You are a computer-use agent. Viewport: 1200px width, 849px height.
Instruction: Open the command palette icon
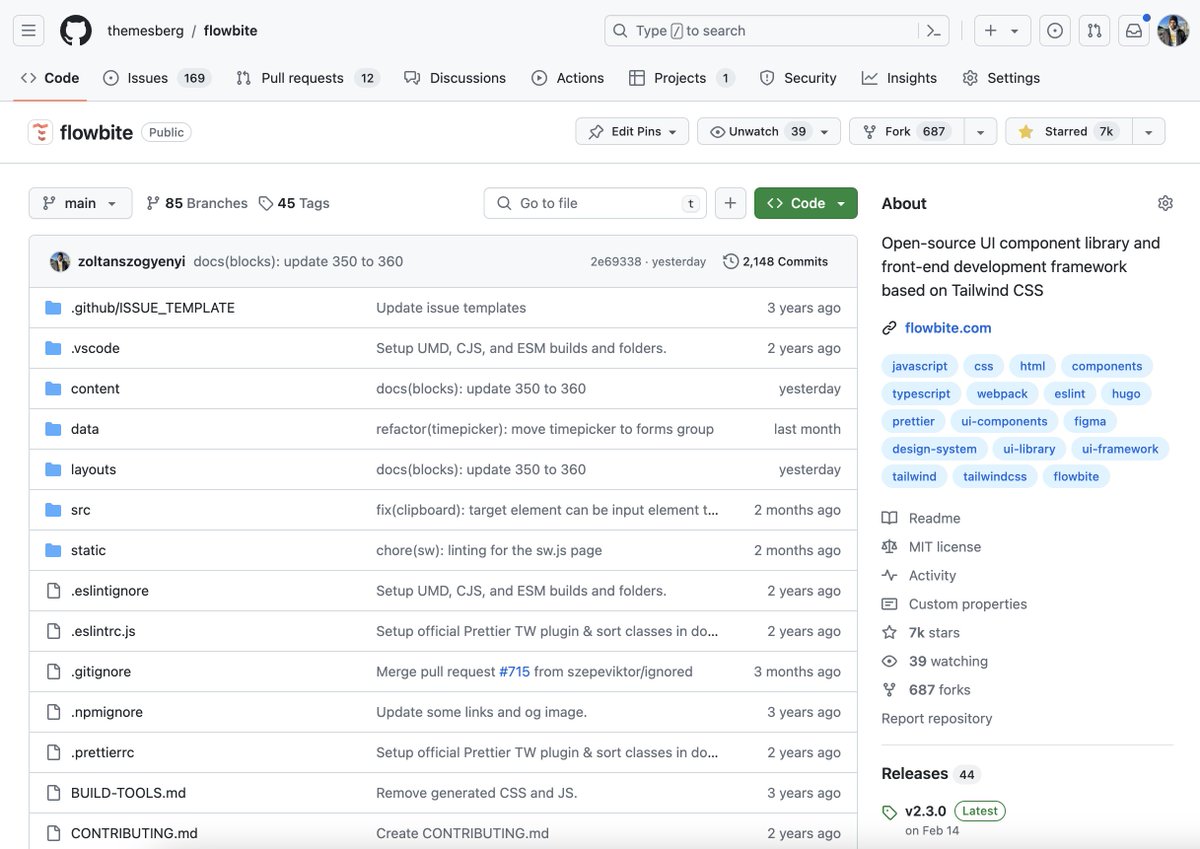click(933, 31)
